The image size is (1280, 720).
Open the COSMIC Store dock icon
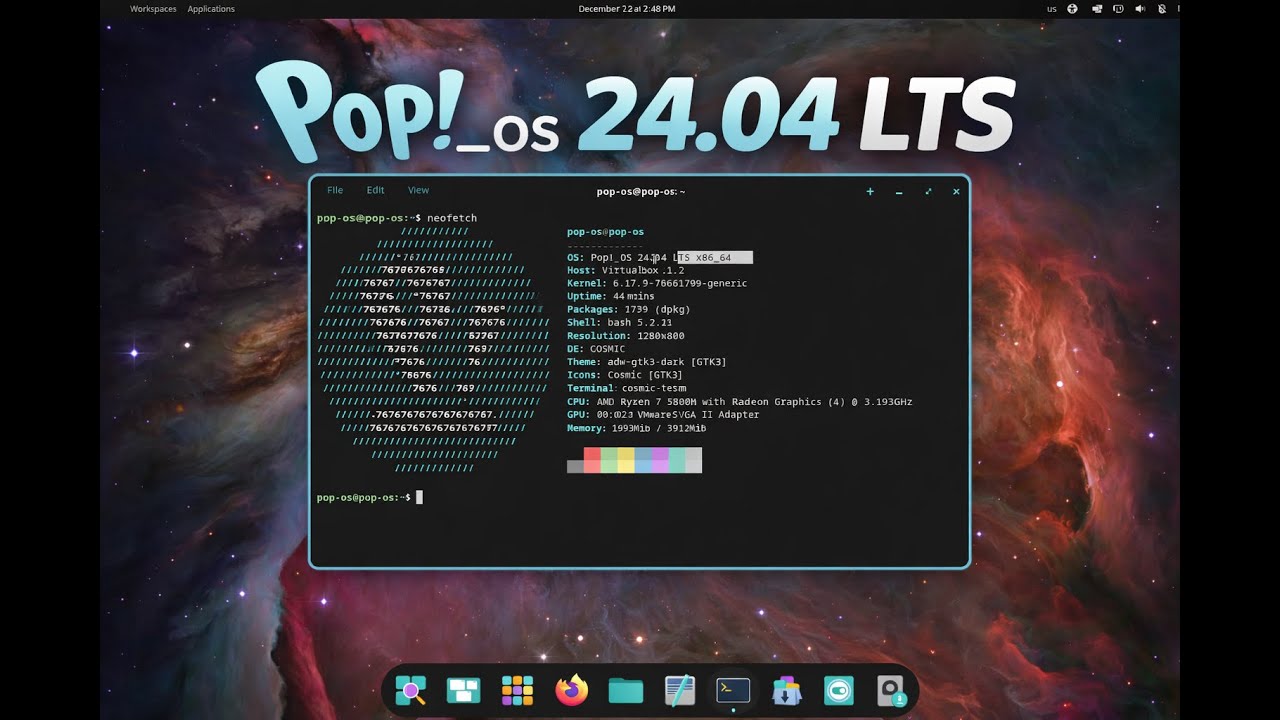[x=787, y=691]
